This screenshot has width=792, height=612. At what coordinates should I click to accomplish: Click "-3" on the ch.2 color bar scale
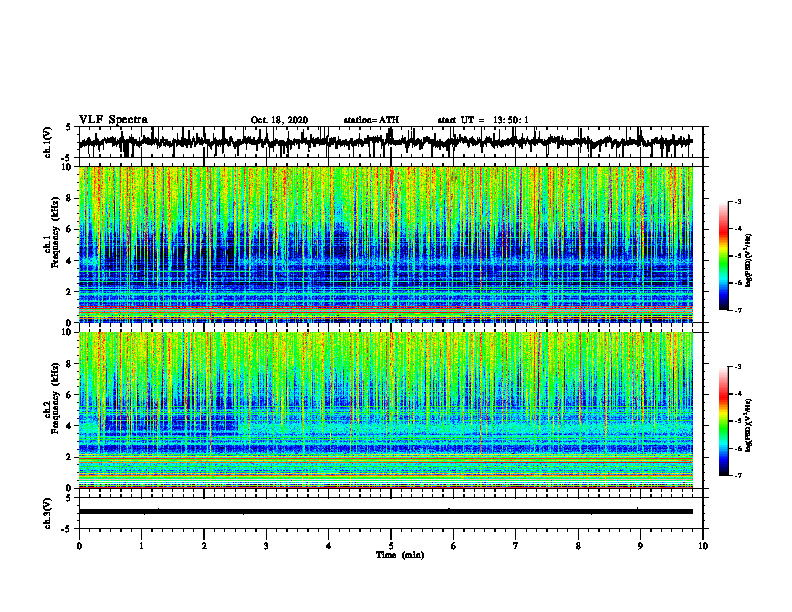click(x=738, y=367)
